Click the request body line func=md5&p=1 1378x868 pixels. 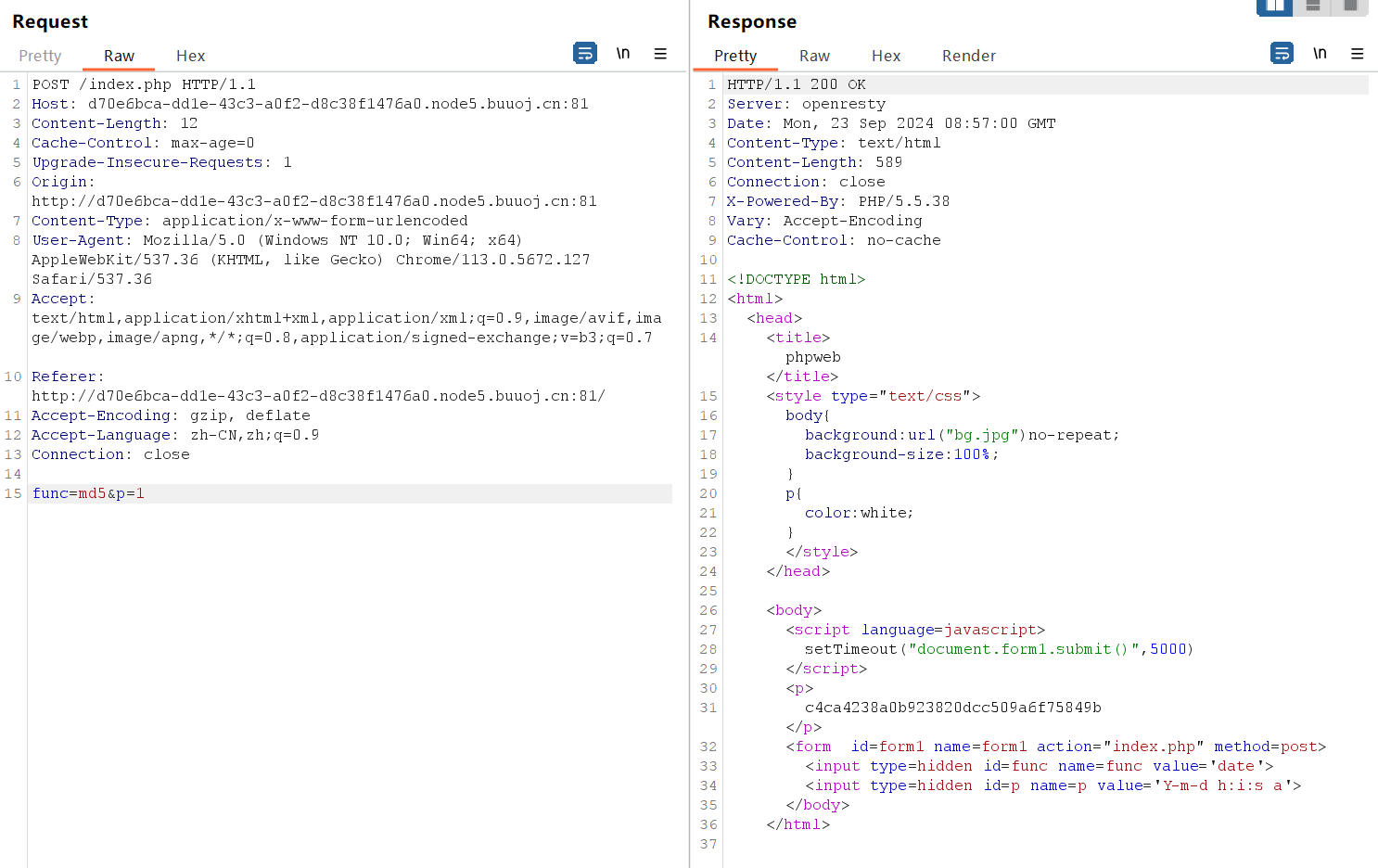[88, 493]
